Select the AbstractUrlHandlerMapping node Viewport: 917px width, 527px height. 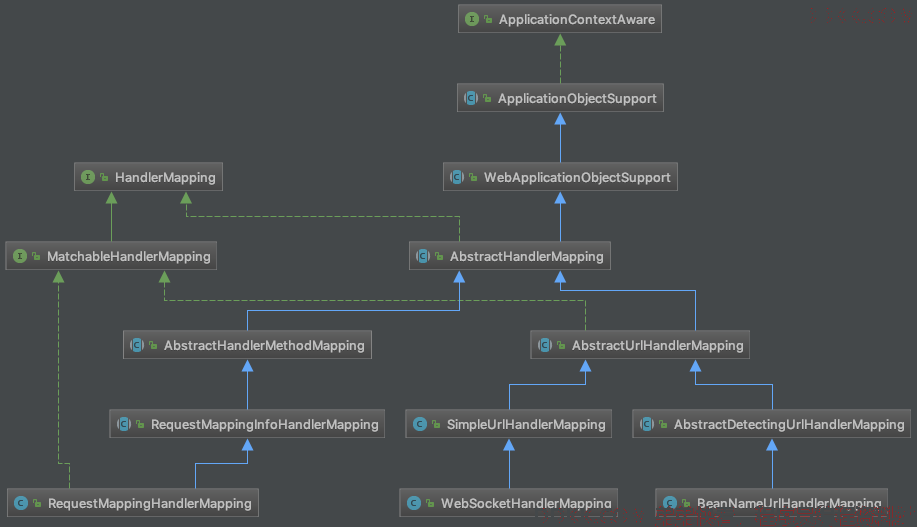pyautogui.click(x=640, y=345)
